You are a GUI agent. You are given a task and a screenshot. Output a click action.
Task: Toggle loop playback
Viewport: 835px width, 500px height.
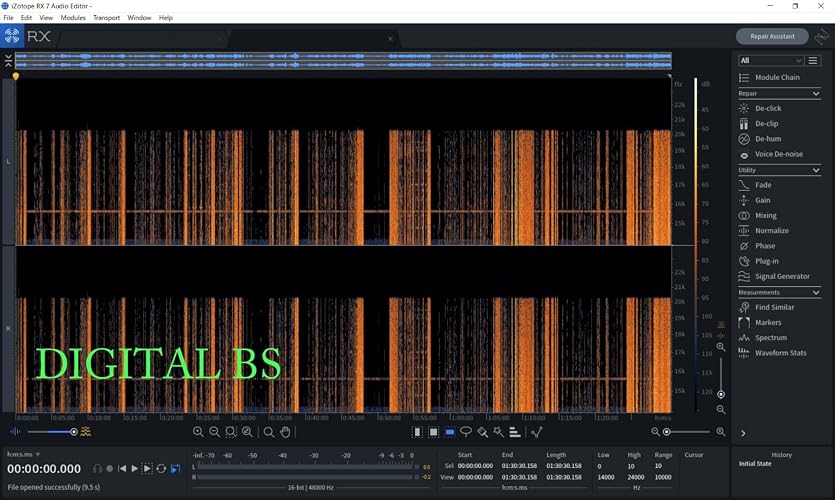click(x=161, y=469)
